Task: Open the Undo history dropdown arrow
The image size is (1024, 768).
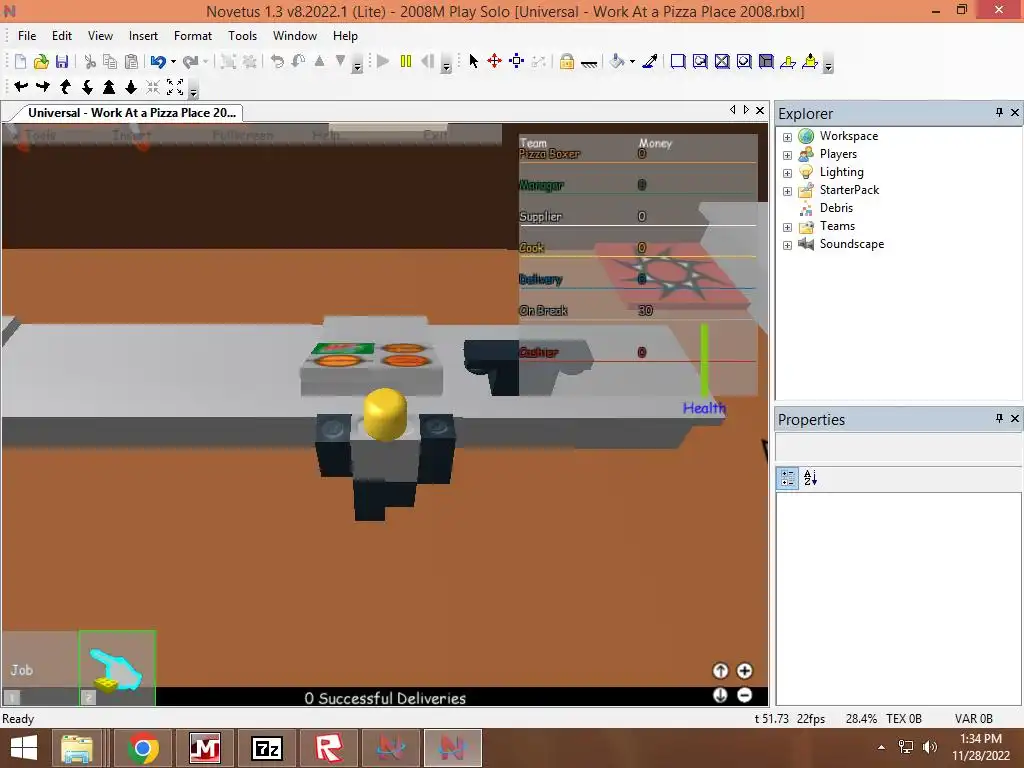Action: 173,62
